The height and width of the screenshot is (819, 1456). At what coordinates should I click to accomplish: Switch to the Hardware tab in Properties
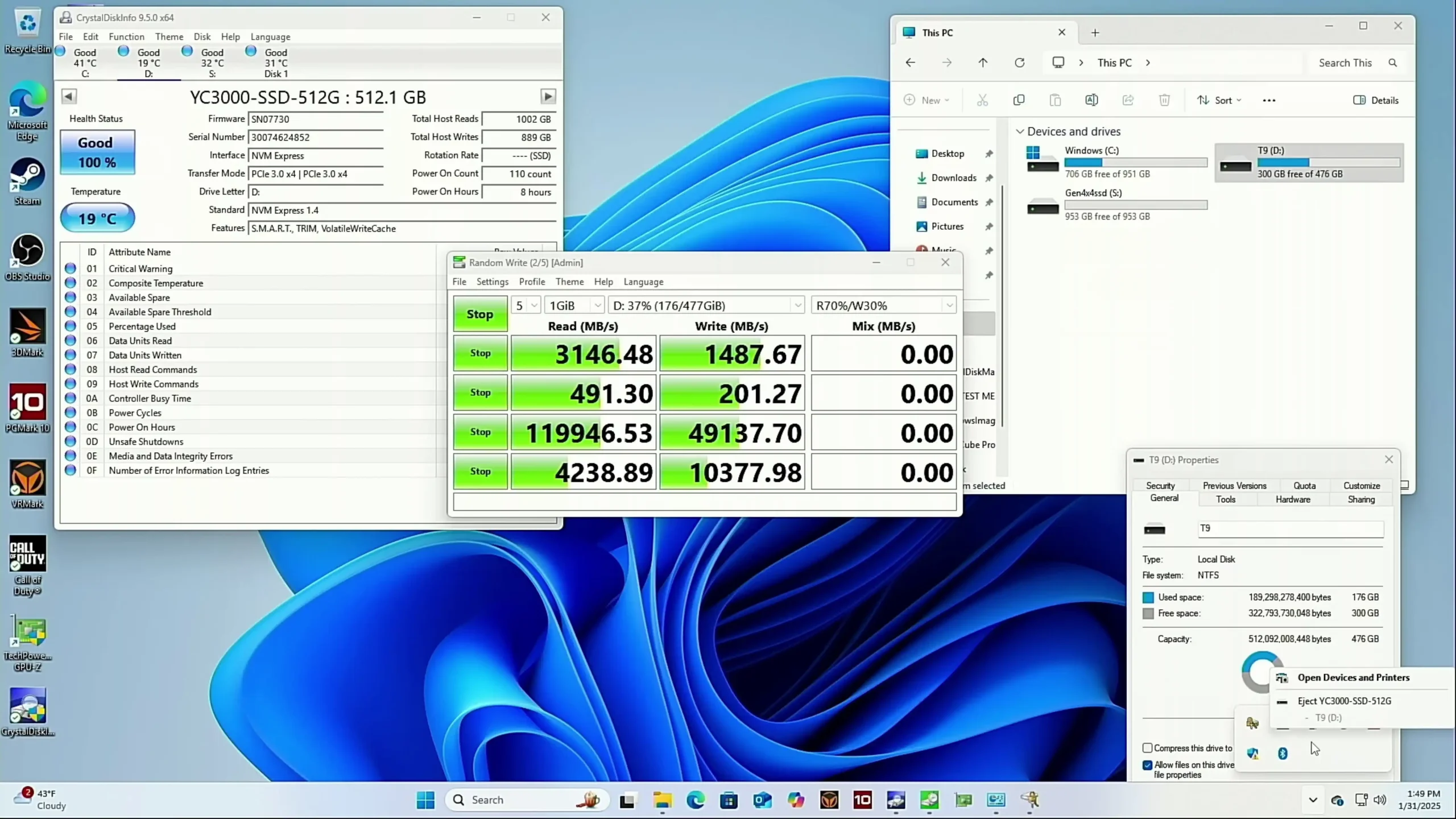pos(1293,499)
